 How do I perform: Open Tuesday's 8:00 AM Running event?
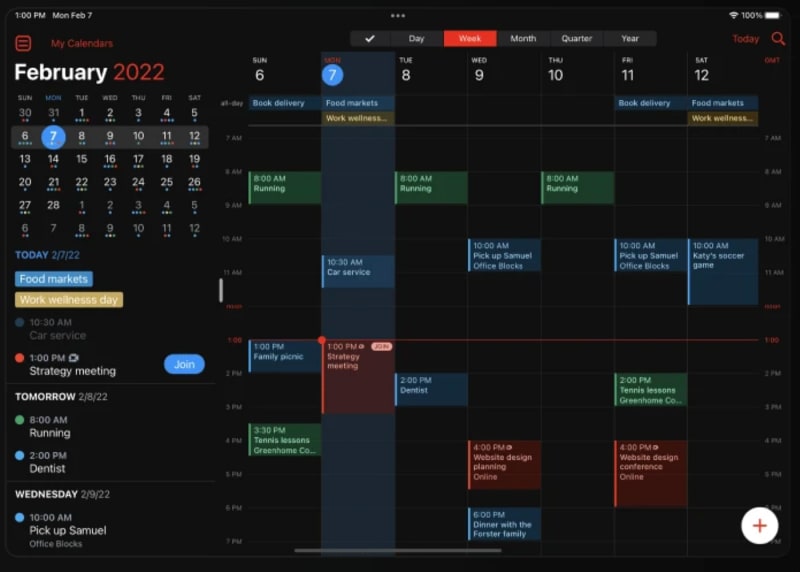431,188
